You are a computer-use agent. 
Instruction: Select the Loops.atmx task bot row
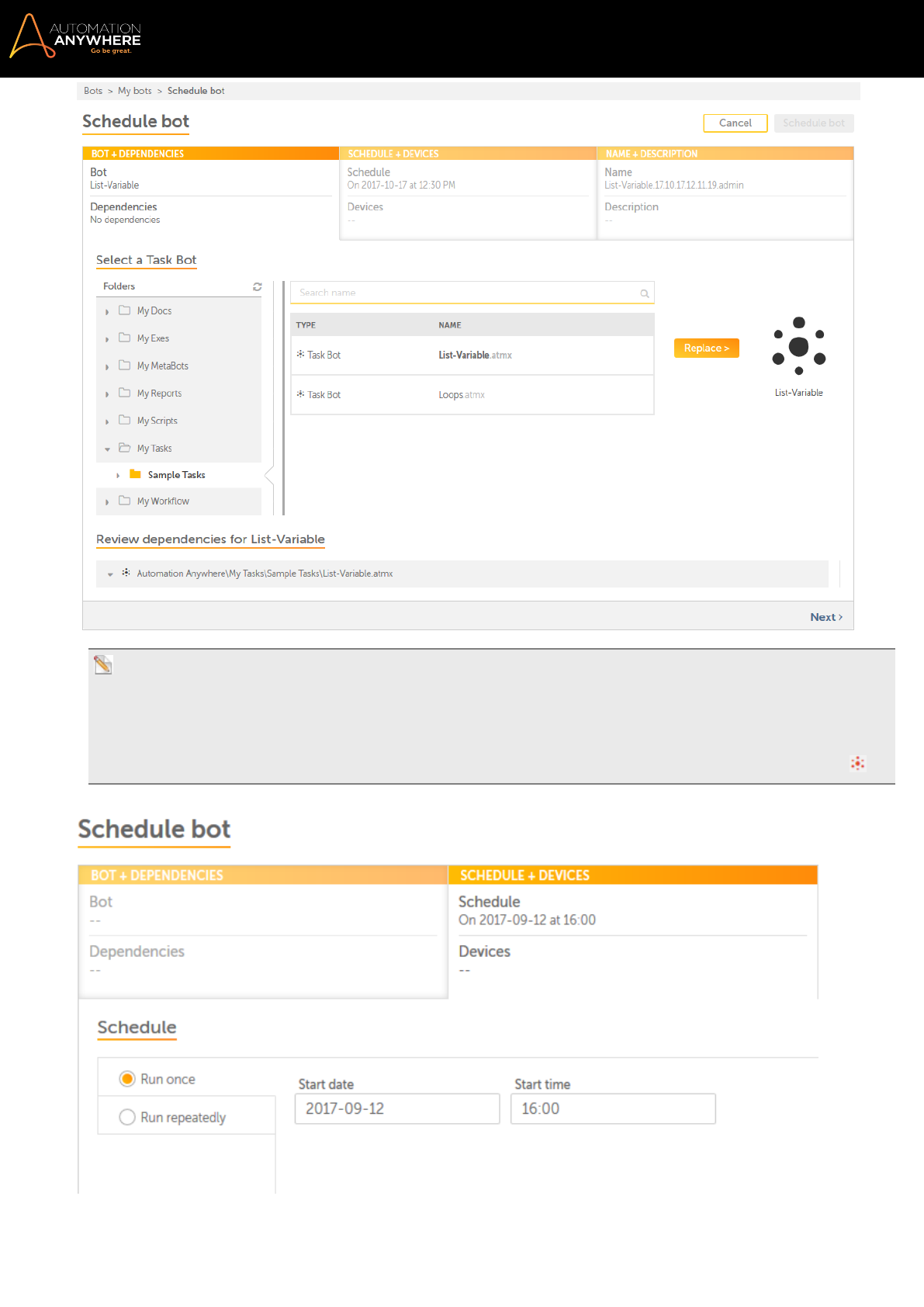coord(472,395)
